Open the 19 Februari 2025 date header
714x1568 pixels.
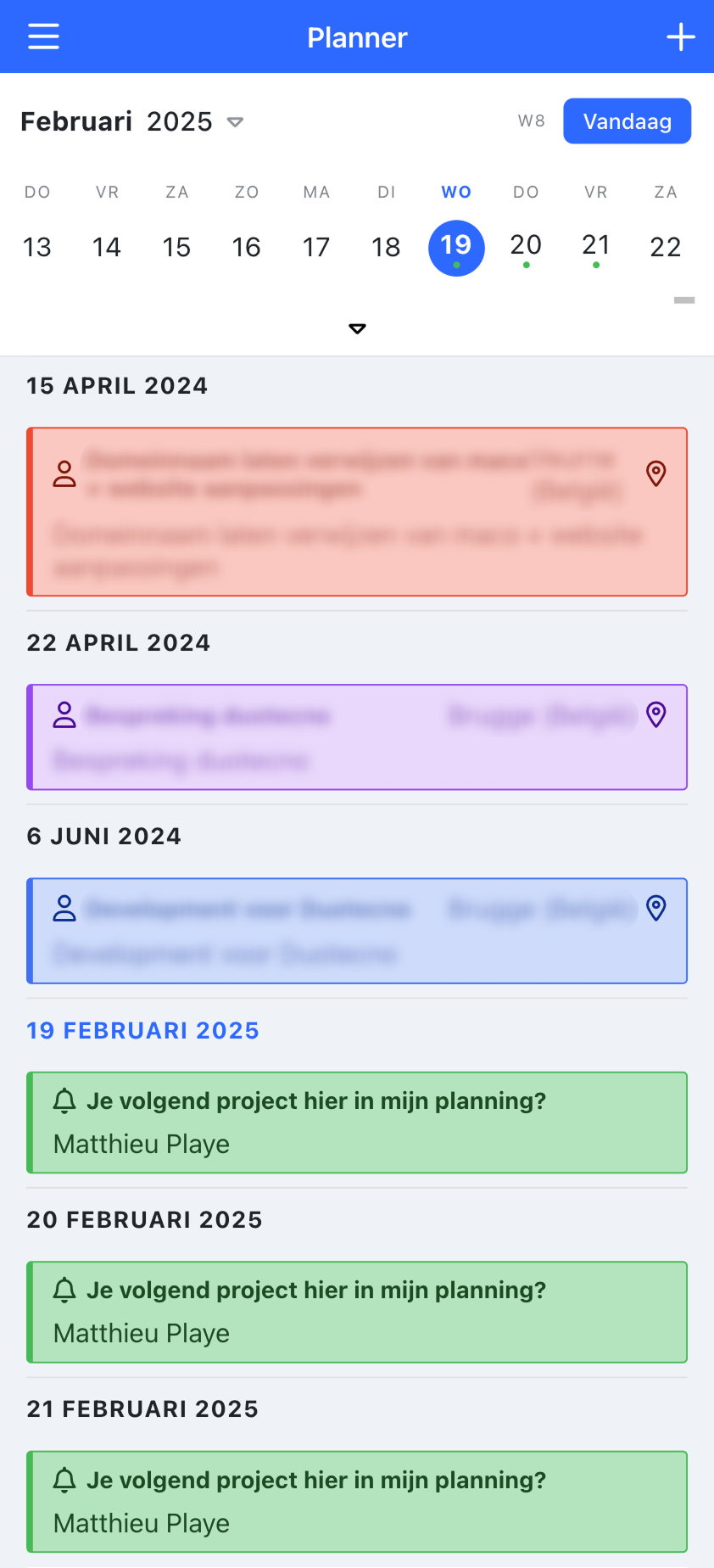142,1030
